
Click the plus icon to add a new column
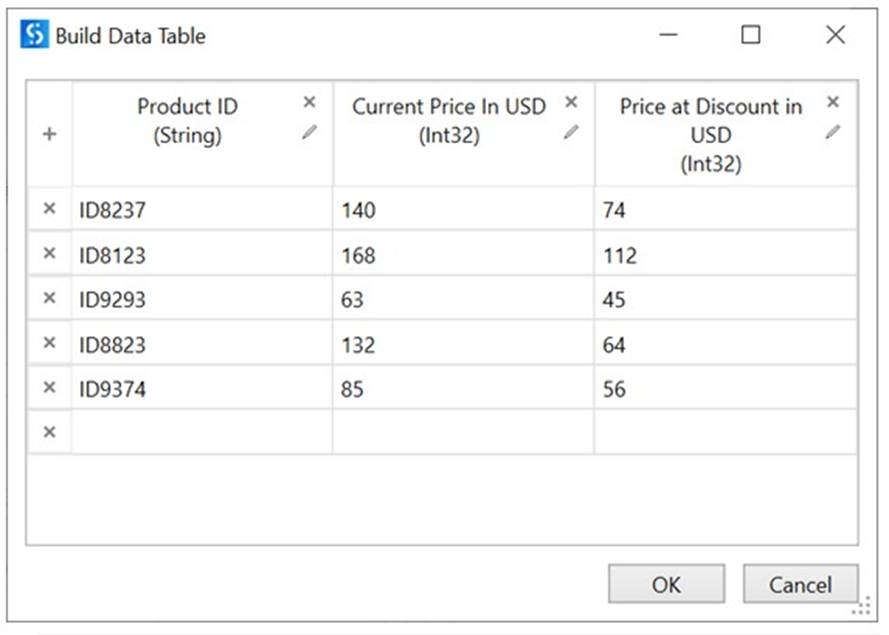tap(48, 131)
